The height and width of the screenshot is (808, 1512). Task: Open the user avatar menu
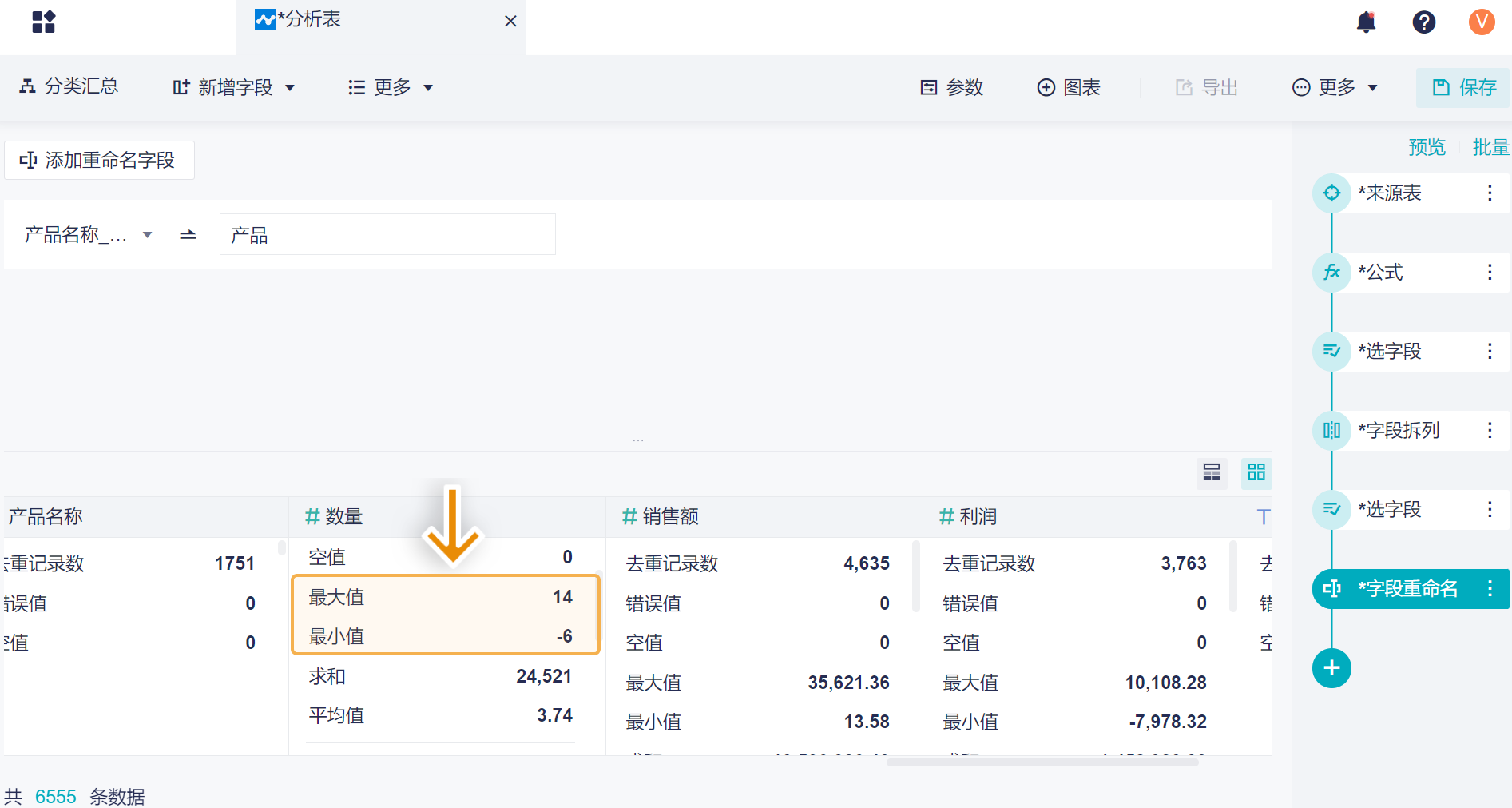pos(1481,22)
